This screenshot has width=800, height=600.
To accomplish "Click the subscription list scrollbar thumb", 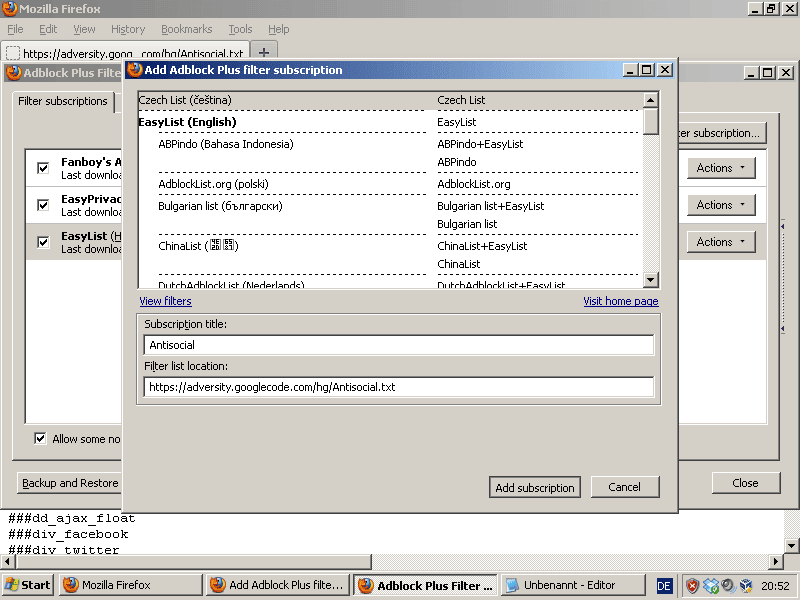I will pyautogui.click(x=651, y=121).
